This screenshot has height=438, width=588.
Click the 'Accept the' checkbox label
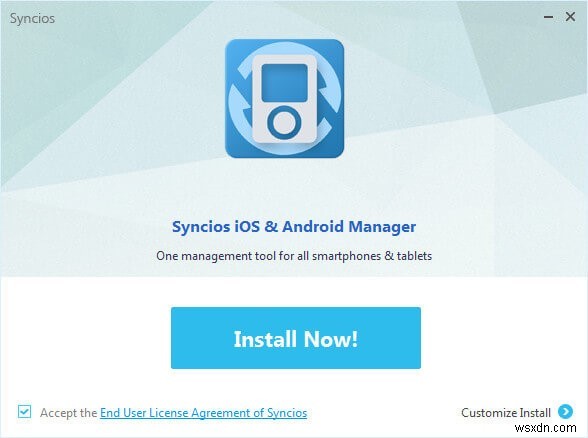(x=69, y=413)
